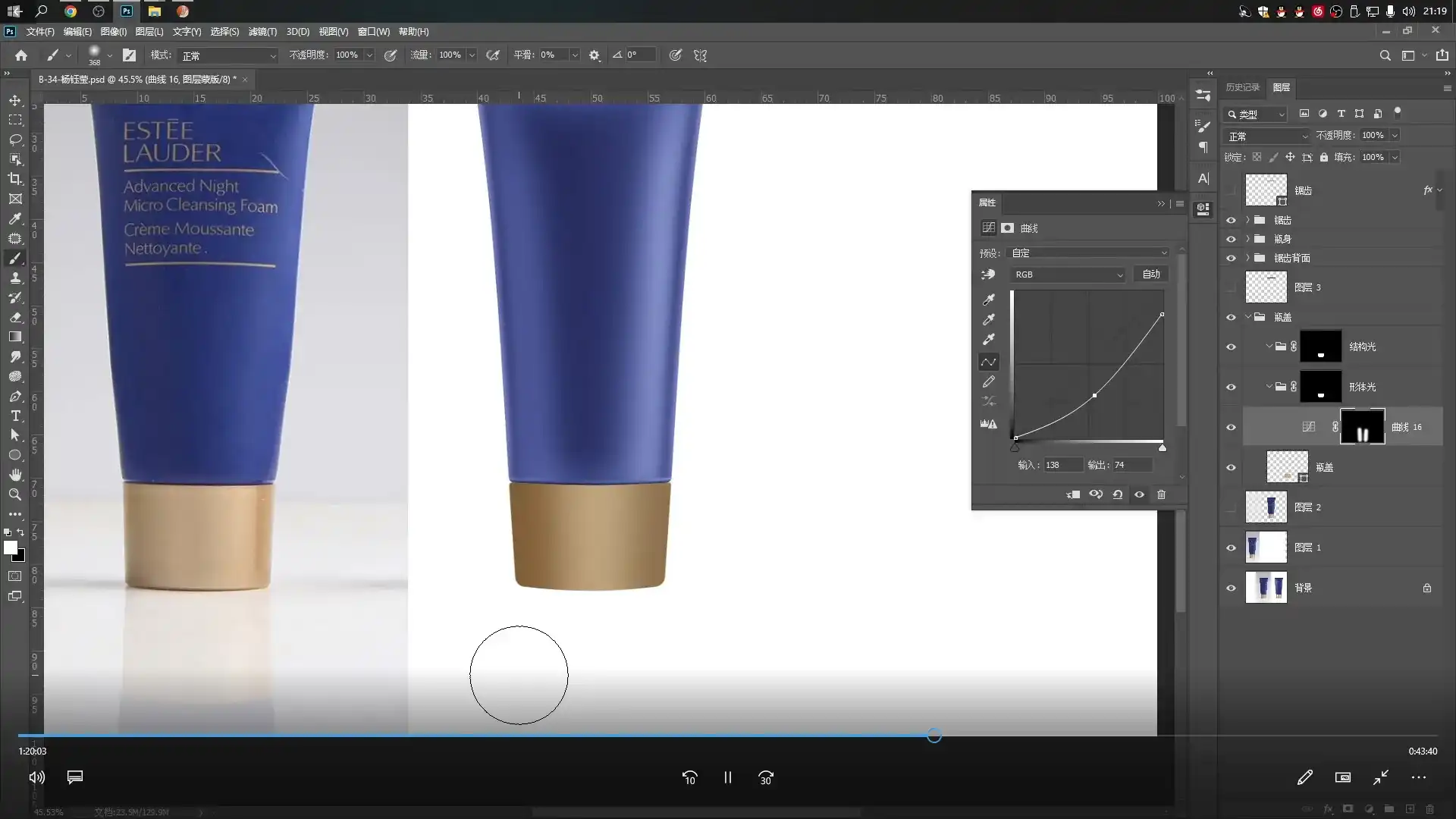The image size is (1456, 819).
Task: Hide the 背景 layer
Action: 1231,588
